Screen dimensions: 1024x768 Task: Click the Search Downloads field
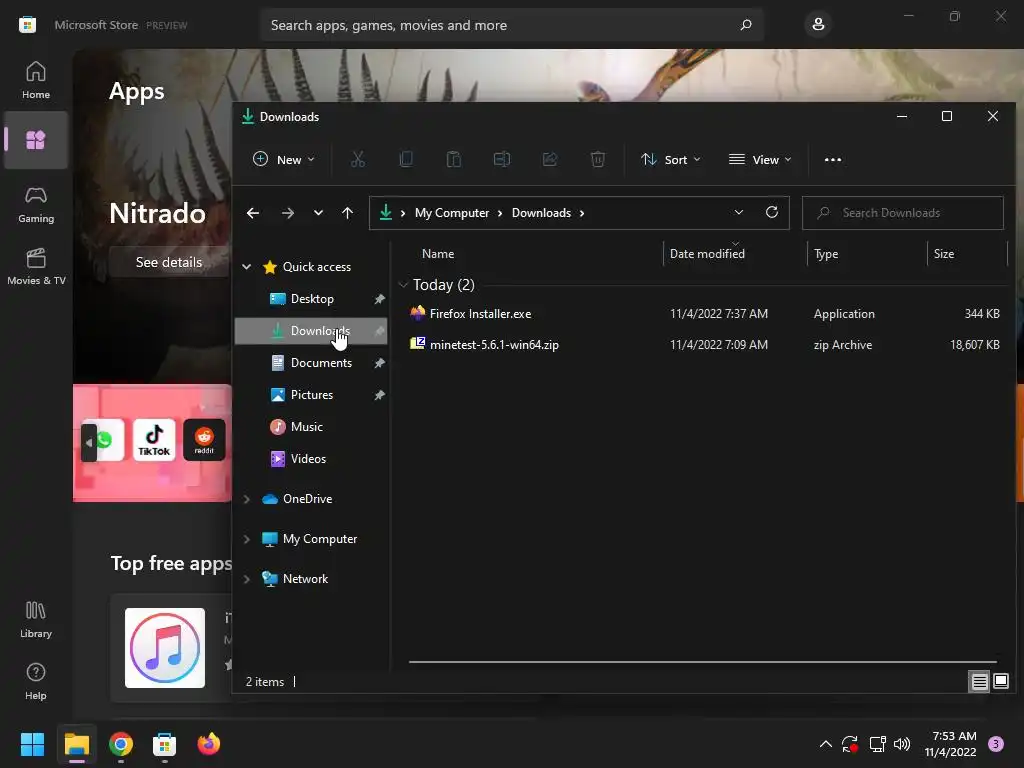click(x=903, y=213)
